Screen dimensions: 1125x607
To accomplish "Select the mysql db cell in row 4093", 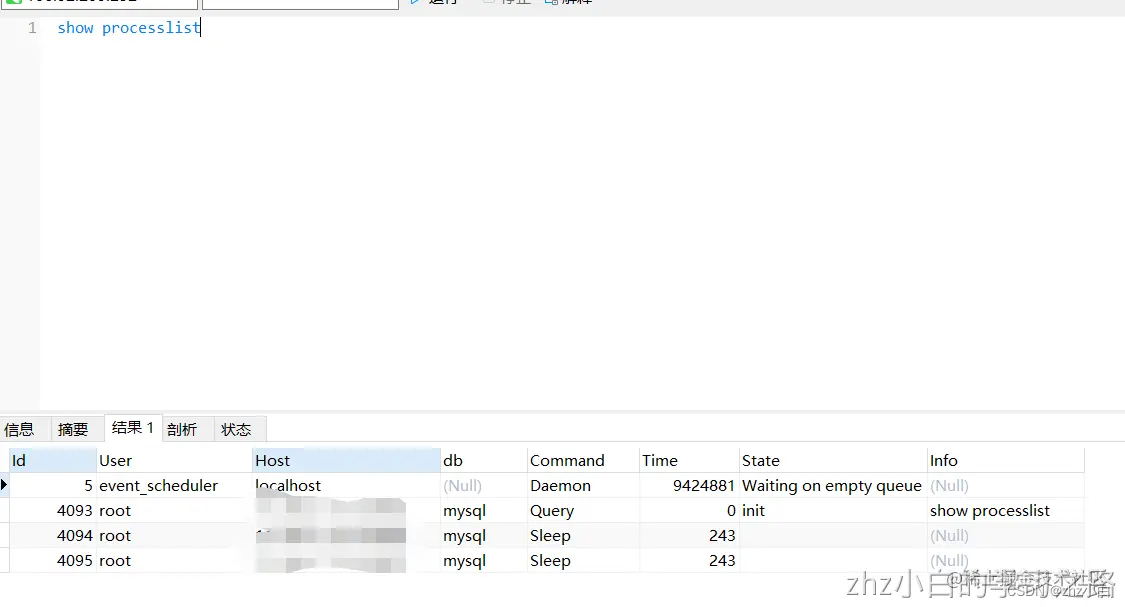I will [x=484, y=510].
